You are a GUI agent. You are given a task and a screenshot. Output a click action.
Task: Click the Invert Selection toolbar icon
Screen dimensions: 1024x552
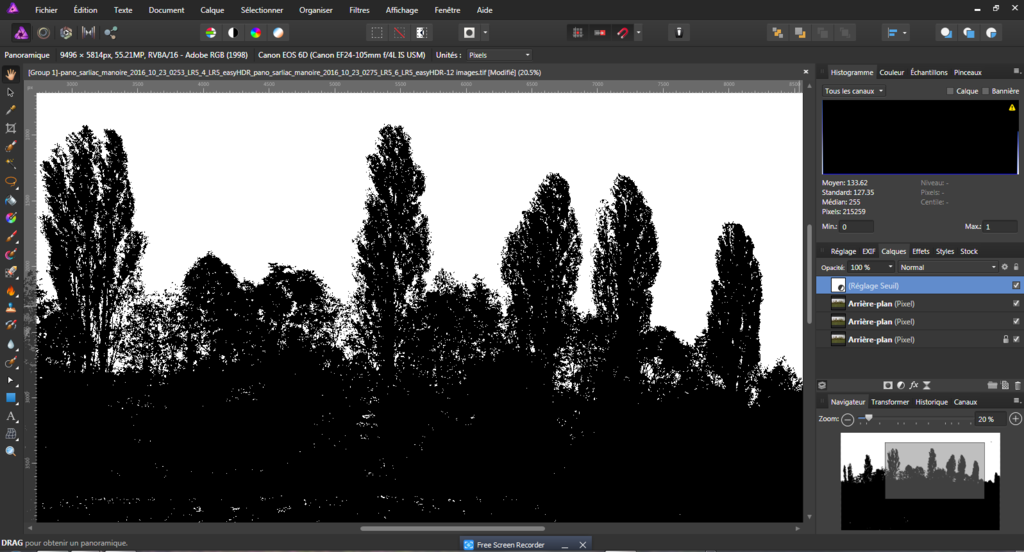pyautogui.click(x=421, y=33)
